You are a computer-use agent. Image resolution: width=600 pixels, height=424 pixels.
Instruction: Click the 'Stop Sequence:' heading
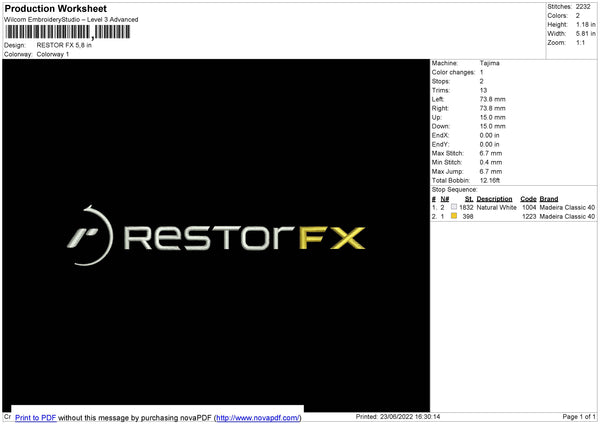(x=455, y=190)
